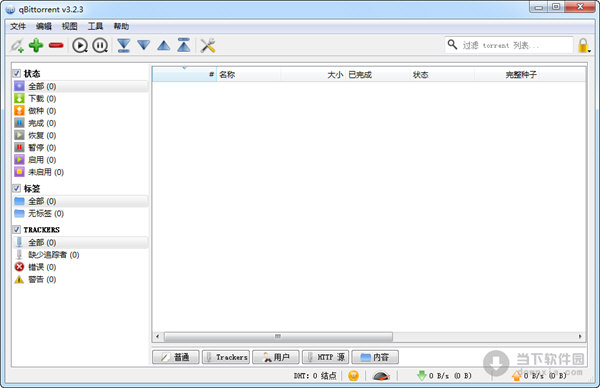Move torrent to bottom of queue icon

coord(124,46)
